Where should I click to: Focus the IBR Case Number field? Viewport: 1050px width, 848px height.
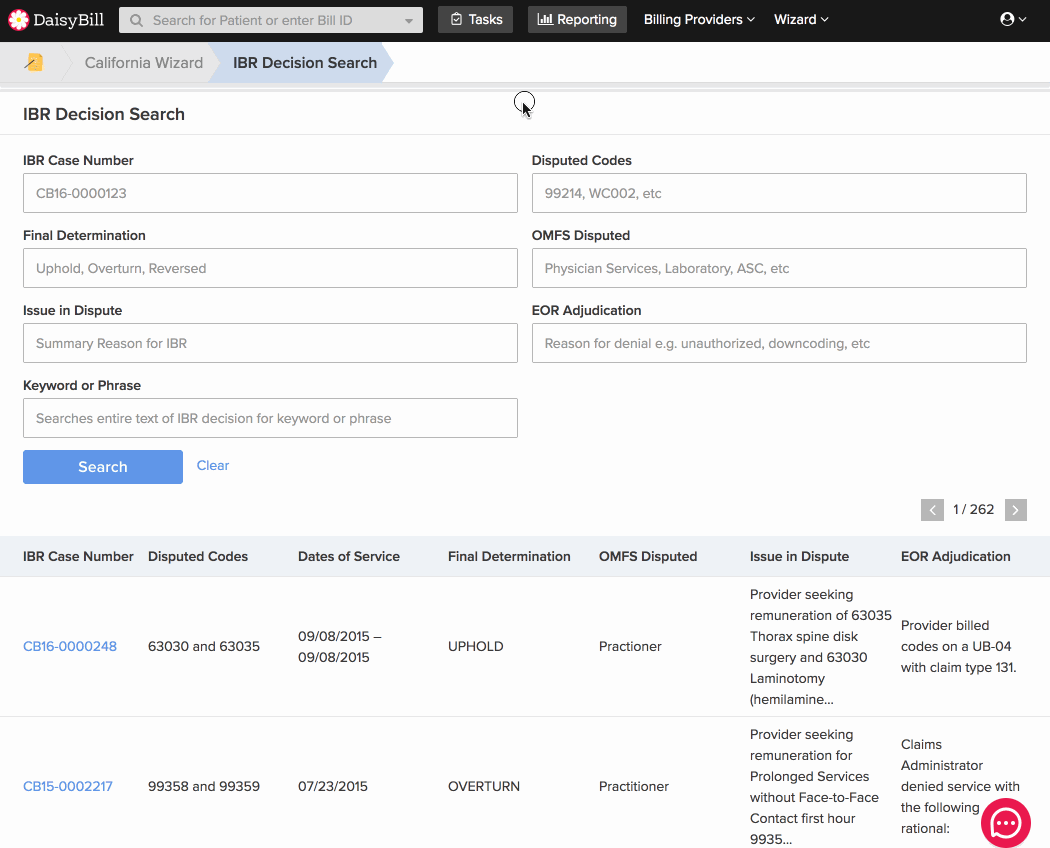coord(270,193)
